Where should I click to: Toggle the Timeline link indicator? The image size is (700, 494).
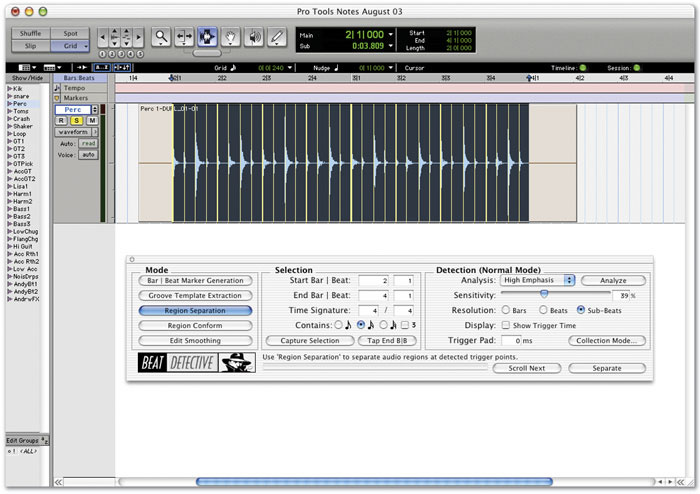coord(583,68)
